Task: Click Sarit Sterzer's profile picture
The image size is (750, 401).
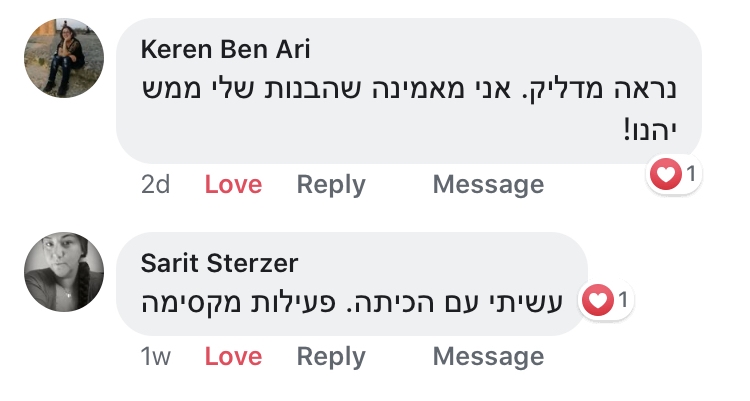Action: (x=64, y=272)
